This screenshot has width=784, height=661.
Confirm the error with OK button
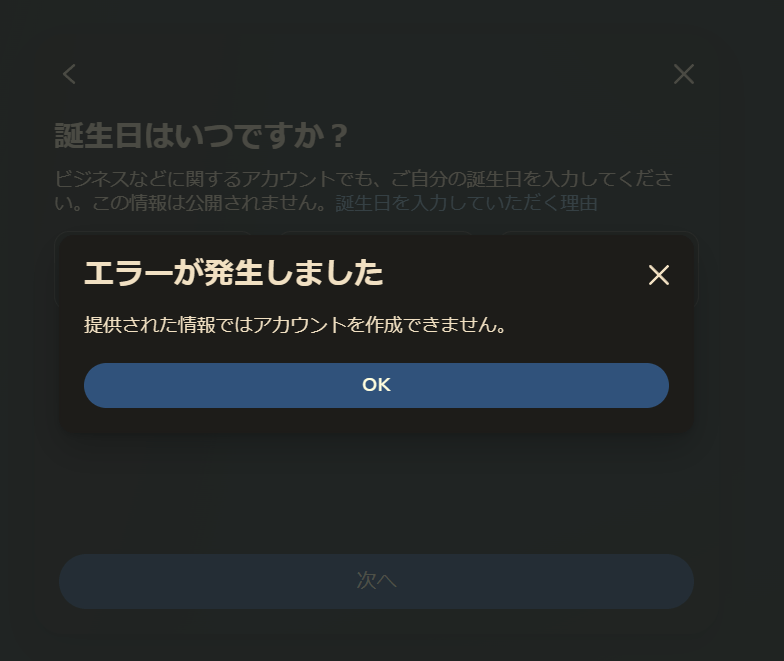click(x=376, y=385)
